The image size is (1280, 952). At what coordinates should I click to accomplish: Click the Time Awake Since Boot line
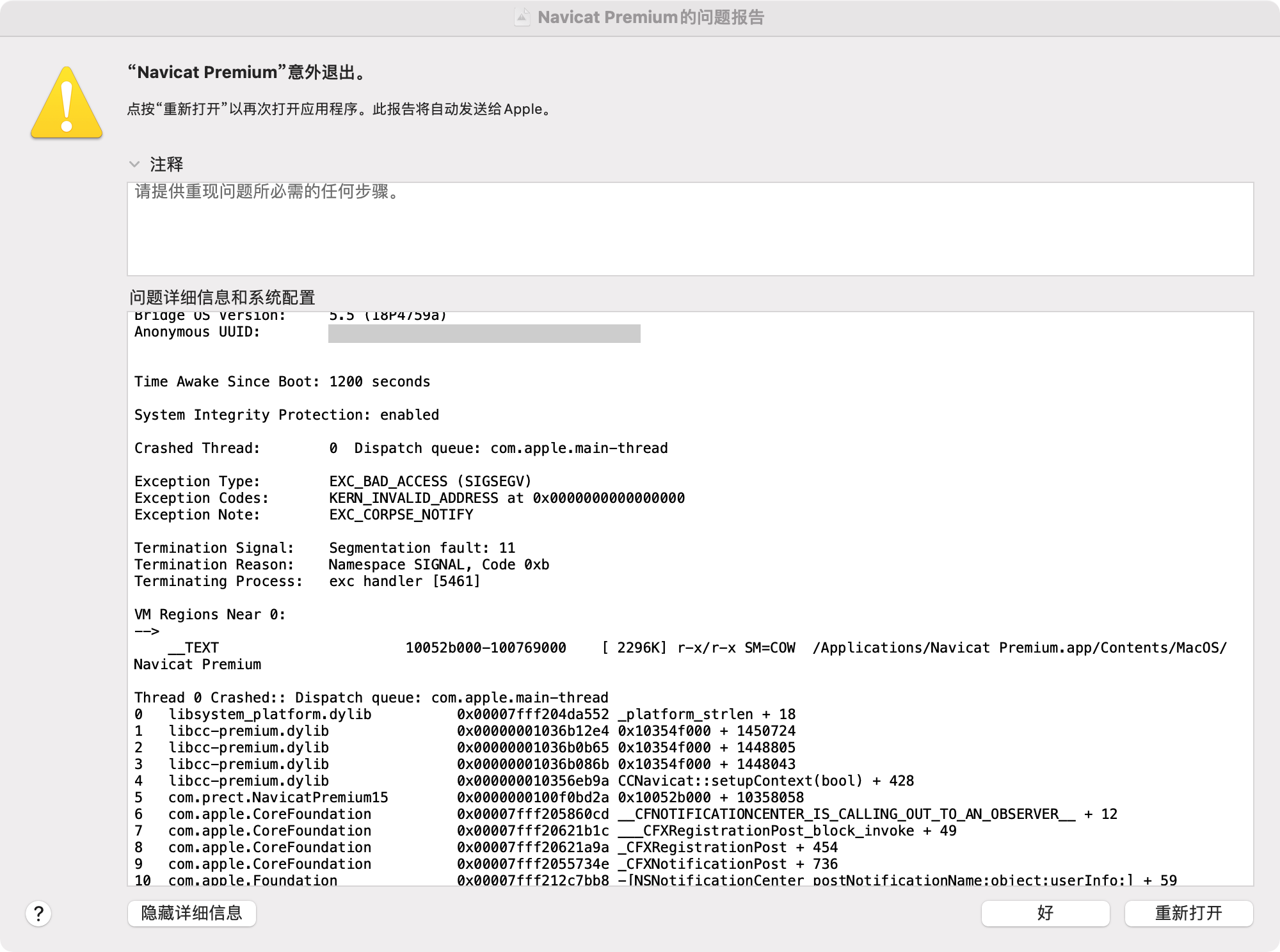click(x=282, y=382)
